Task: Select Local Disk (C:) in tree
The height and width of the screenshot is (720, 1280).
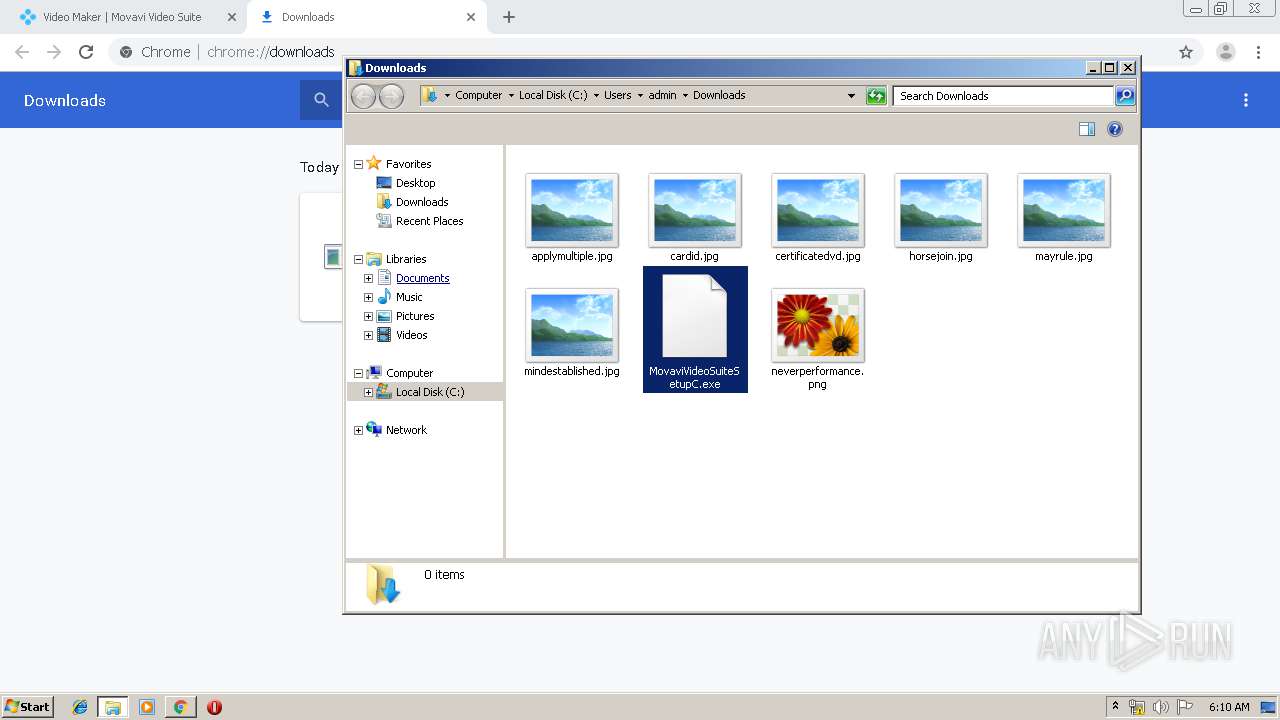Action: pyautogui.click(x=430, y=392)
